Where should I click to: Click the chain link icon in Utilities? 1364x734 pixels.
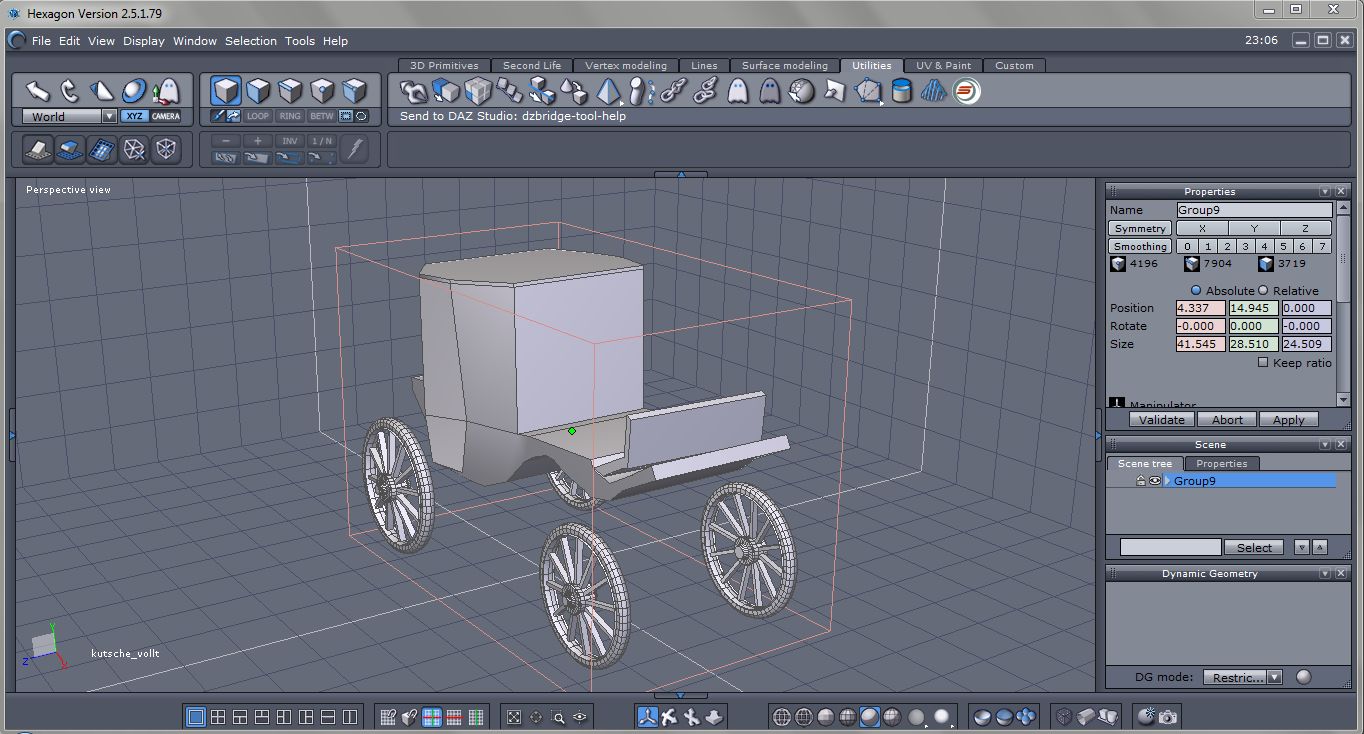pyautogui.click(x=673, y=92)
